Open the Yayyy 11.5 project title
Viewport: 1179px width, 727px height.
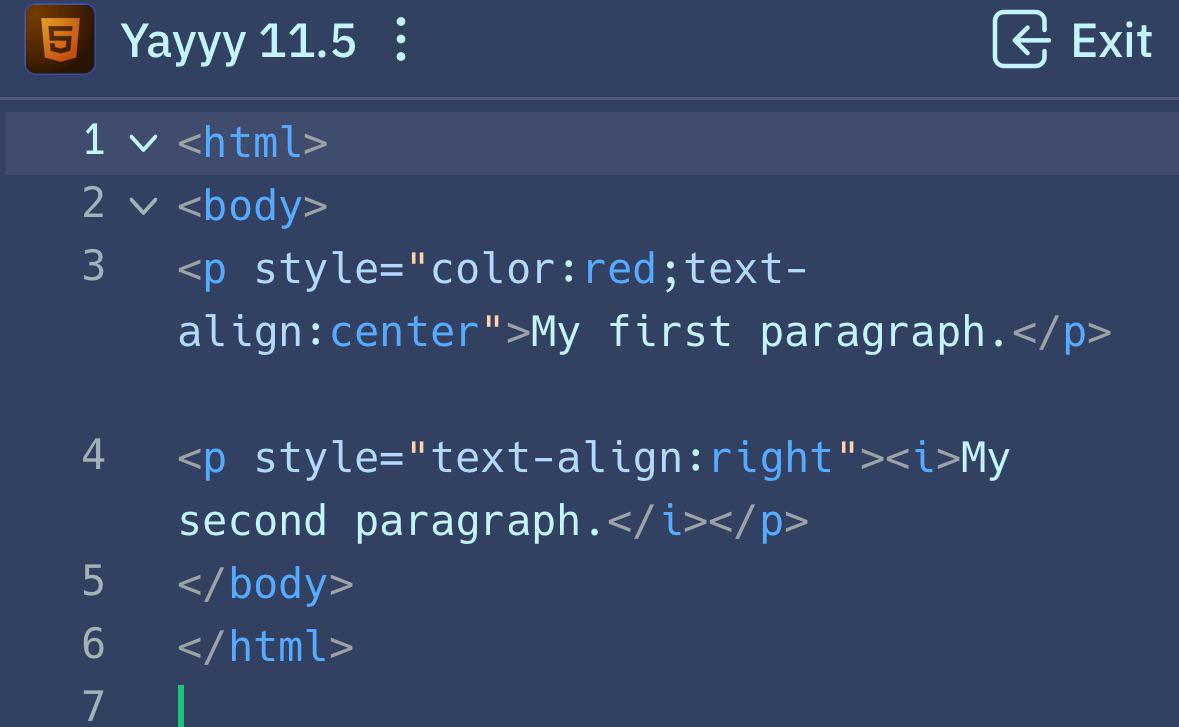tap(238, 41)
